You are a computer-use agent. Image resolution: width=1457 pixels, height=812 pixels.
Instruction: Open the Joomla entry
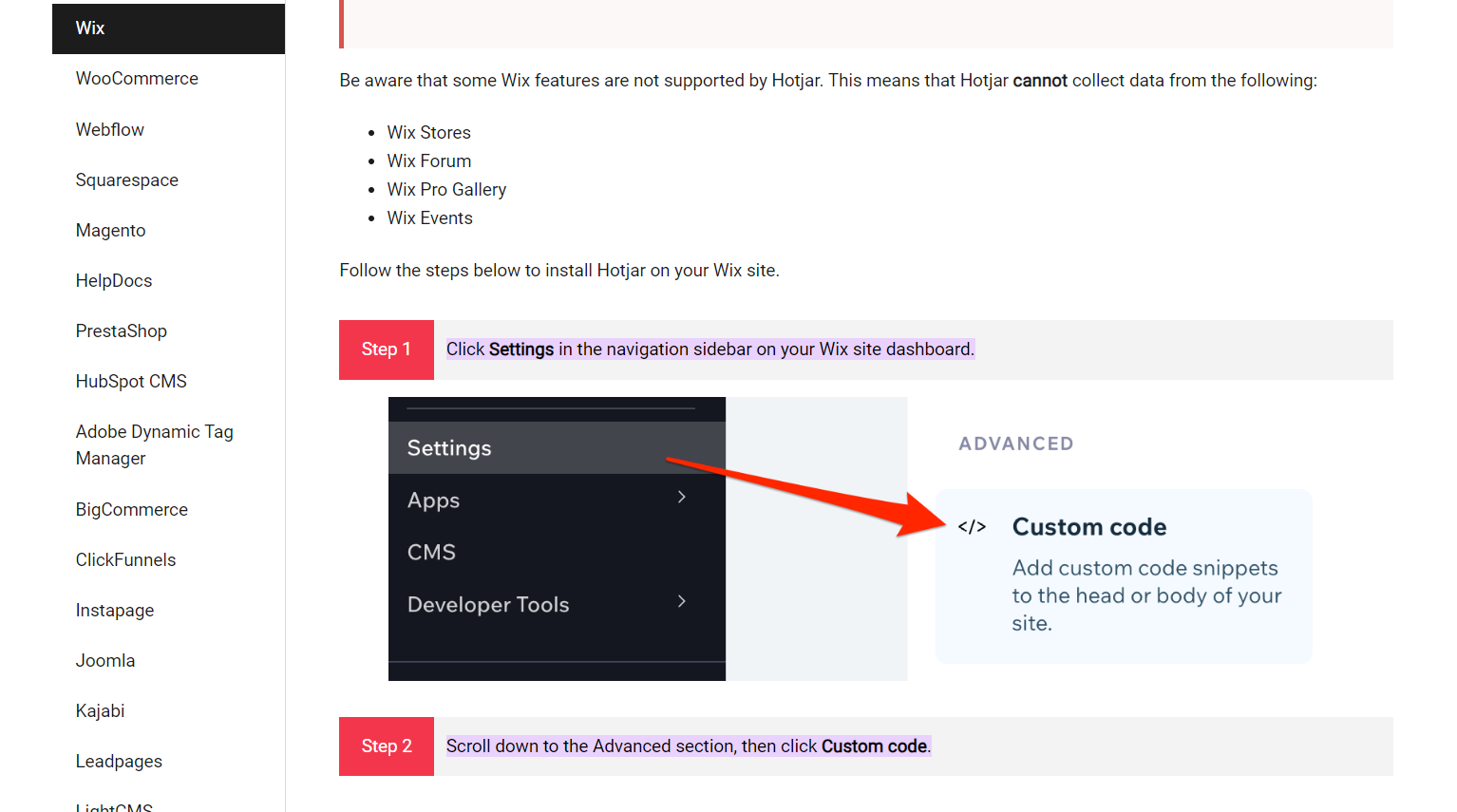105,660
